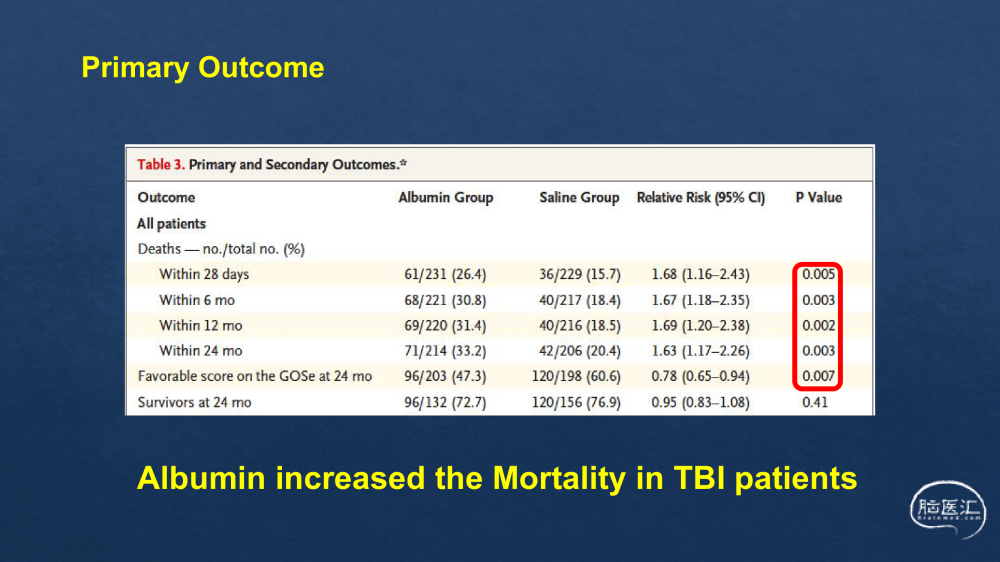Click relative risk '1.67 (1.18–2.35)'

click(700, 300)
